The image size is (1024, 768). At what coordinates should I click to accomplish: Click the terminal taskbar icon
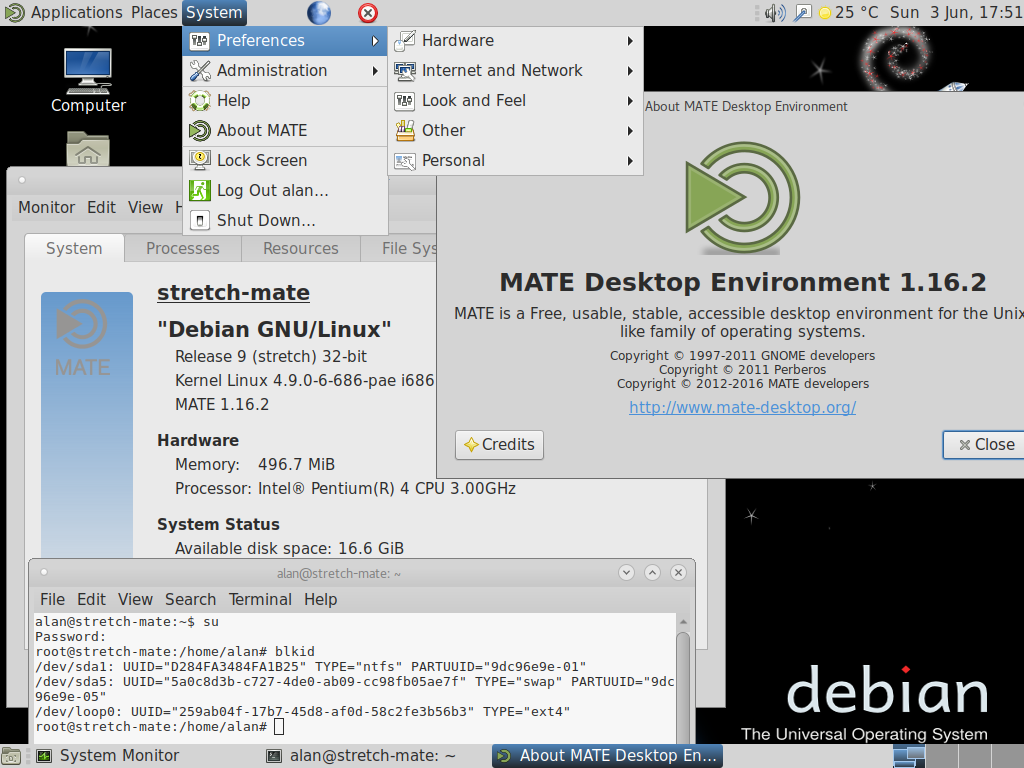(x=274, y=756)
